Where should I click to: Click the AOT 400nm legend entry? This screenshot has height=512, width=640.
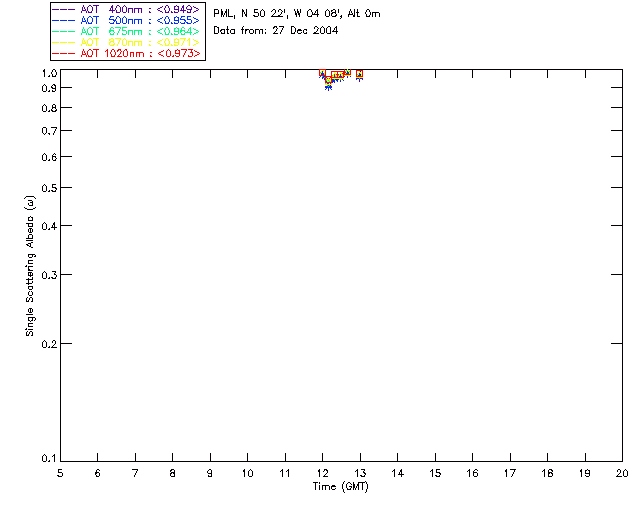click(x=126, y=9)
